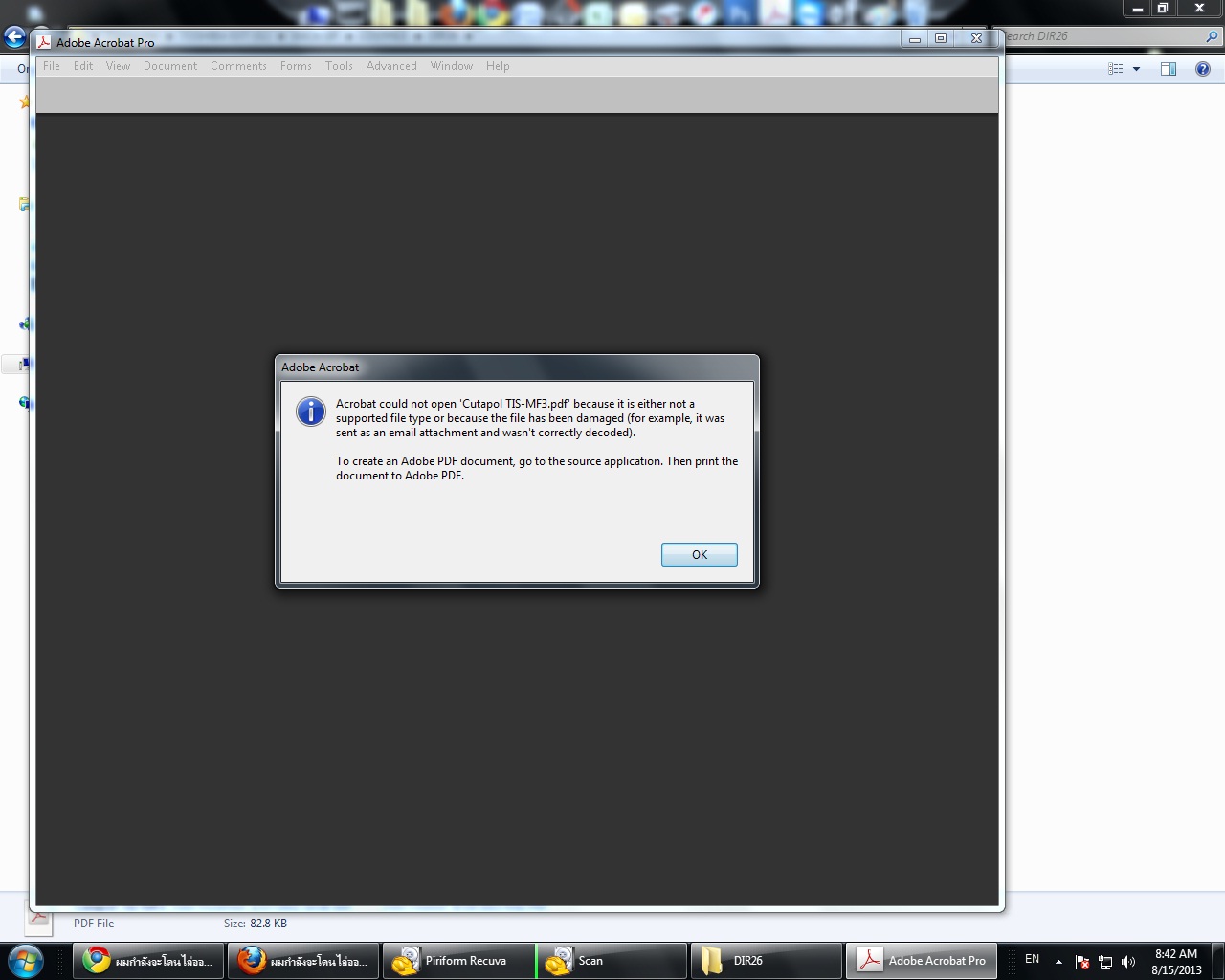Change the view layout in Explorer
The height and width of the screenshot is (980, 1225).
click(x=1116, y=69)
